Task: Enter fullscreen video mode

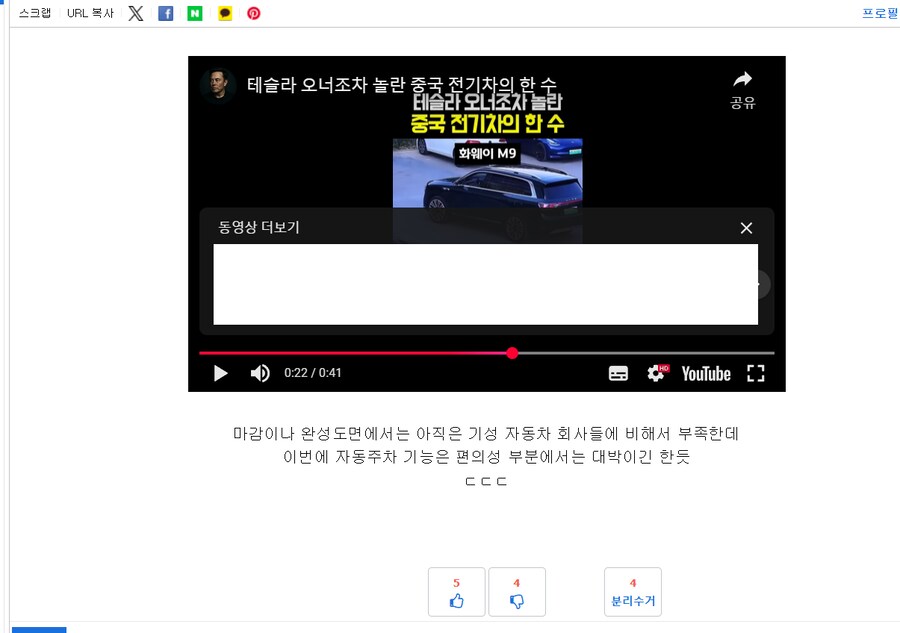Action: click(756, 373)
